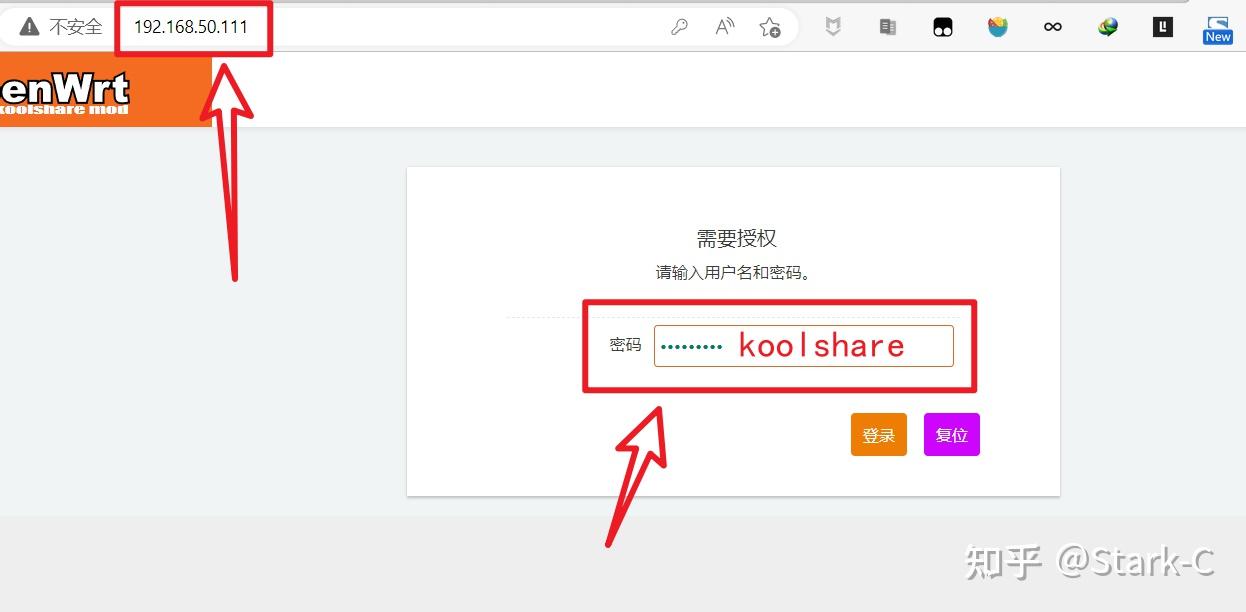This screenshot has height=612, width=1246.
Task: Click the address bar showing 192.168.50.111
Action: pos(190,27)
